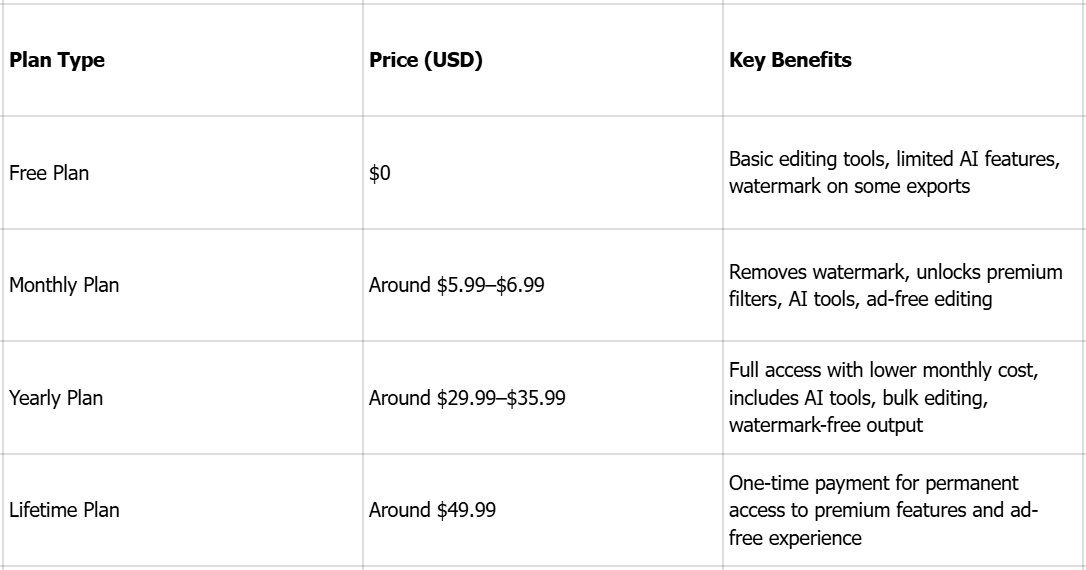Select the Price (USD) header cell

[x=426, y=61]
